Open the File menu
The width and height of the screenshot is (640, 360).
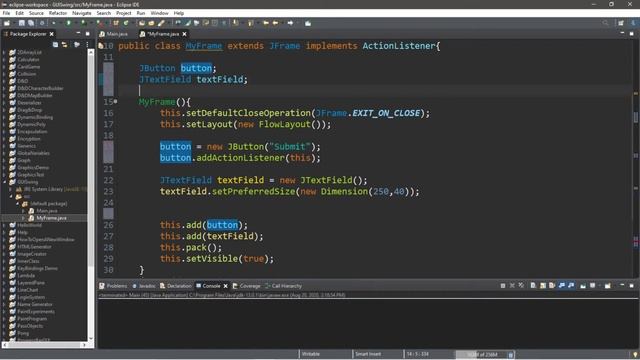6,13
